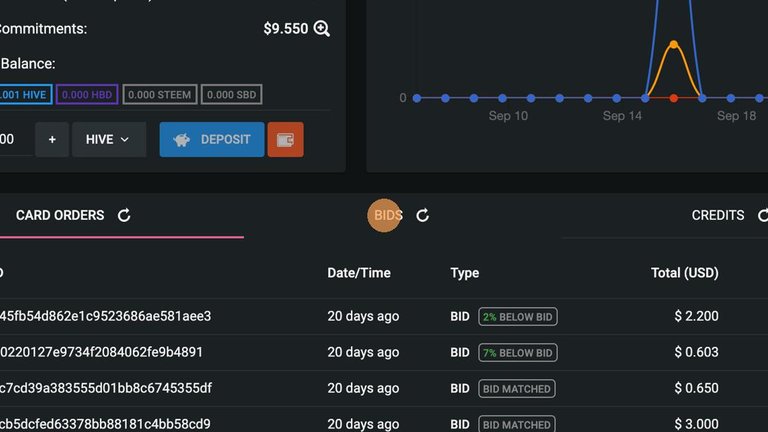Screen dimensions: 768x432
Task: Click the Deposit button
Action: (212, 140)
